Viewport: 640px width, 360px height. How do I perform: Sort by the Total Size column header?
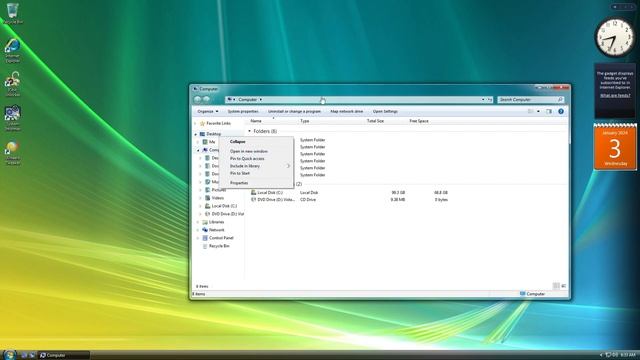[x=375, y=121]
